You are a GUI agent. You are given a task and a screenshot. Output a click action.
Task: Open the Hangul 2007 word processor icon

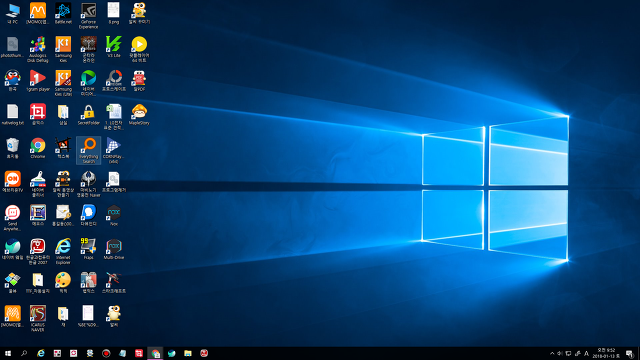pyautogui.click(x=38, y=252)
